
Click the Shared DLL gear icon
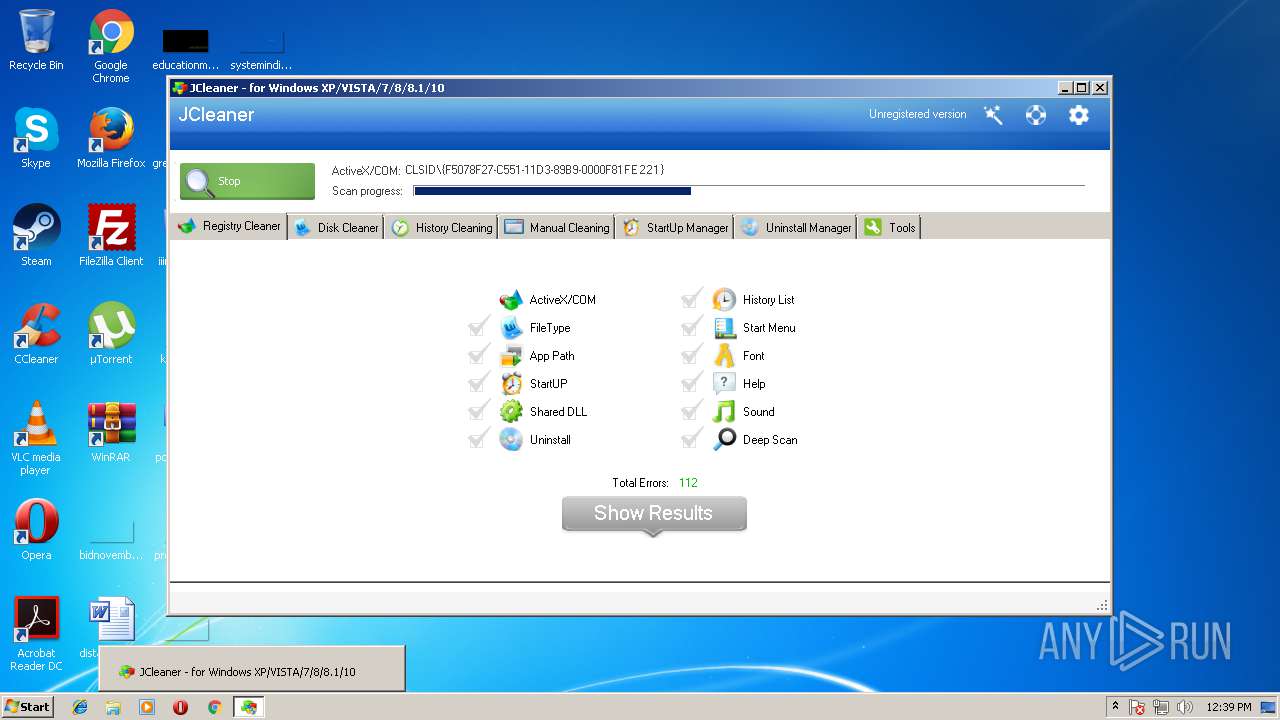pos(511,412)
